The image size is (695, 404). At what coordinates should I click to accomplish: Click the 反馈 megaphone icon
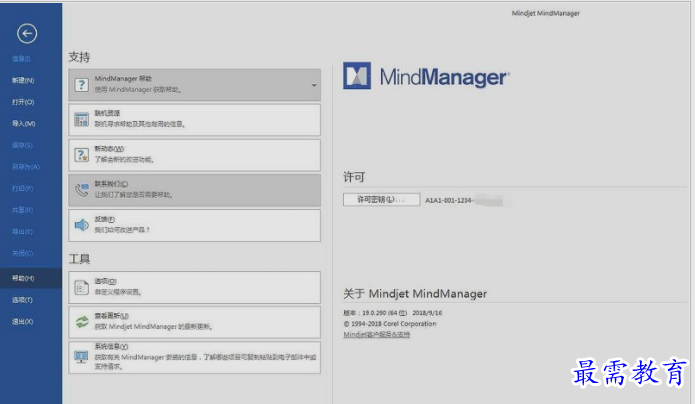(82, 225)
